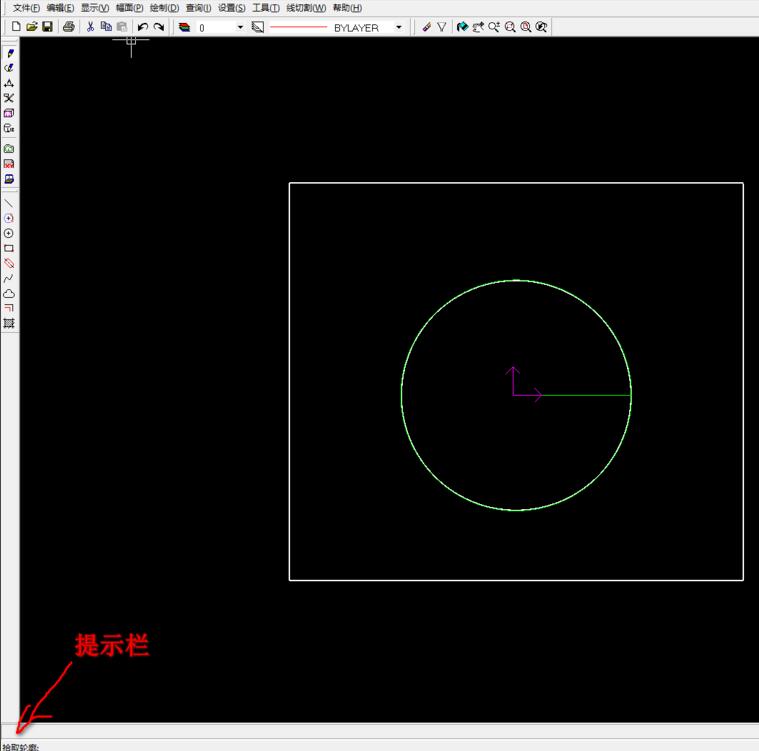Screen dimensions: 759x751
Task: Click the Redo arrow icon
Action: coord(159,27)
